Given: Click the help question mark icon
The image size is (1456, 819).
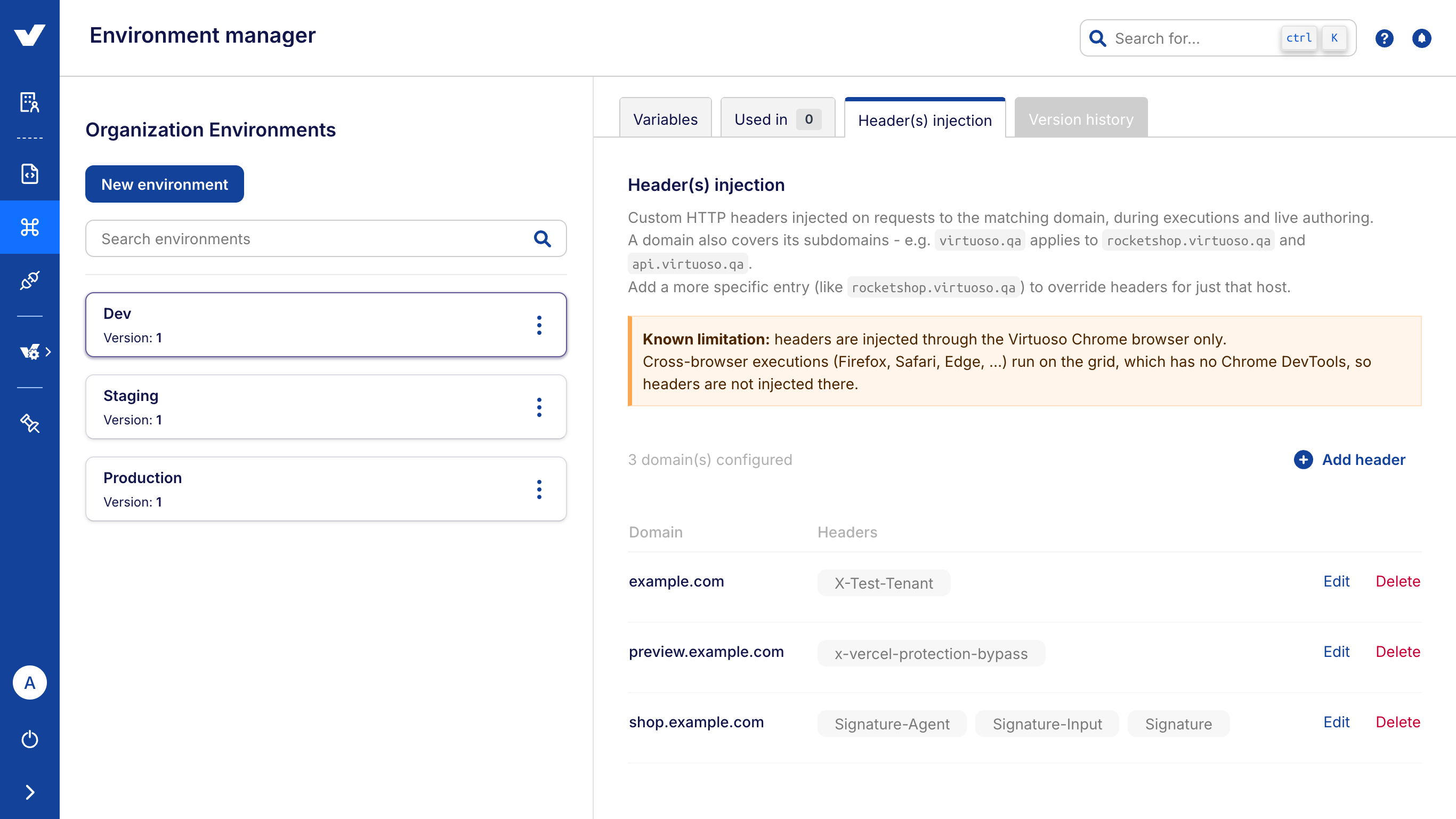Looking at the screenshot, I should (x=1384, y=38).
